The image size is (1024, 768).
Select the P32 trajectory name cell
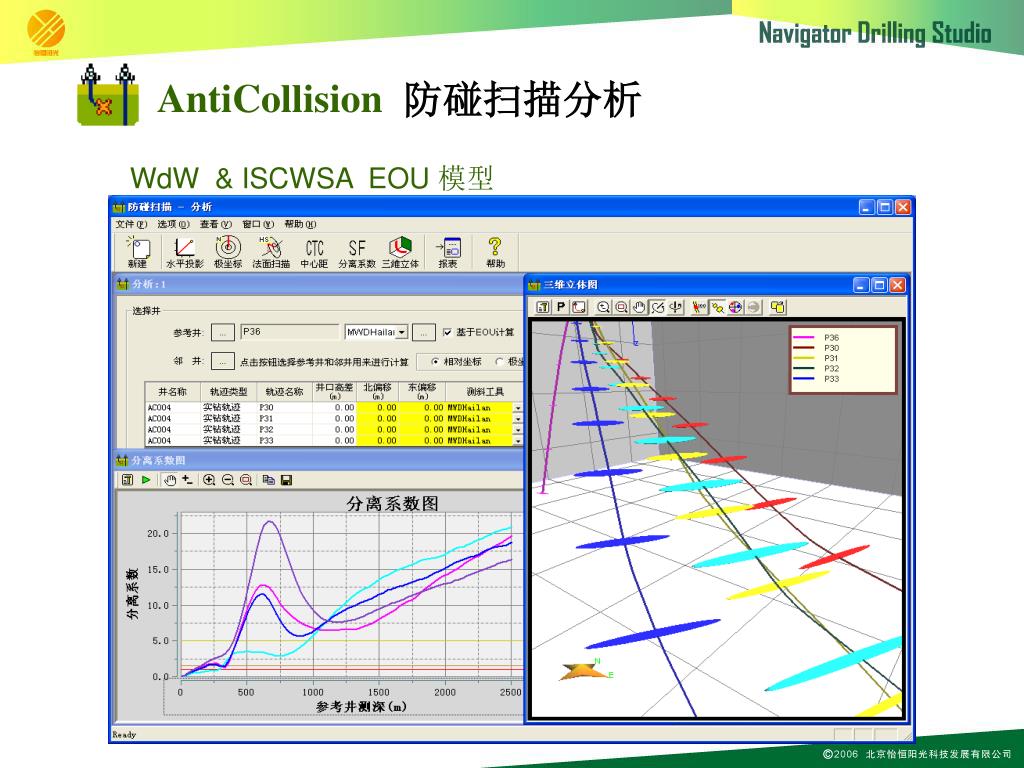point(284,430)
